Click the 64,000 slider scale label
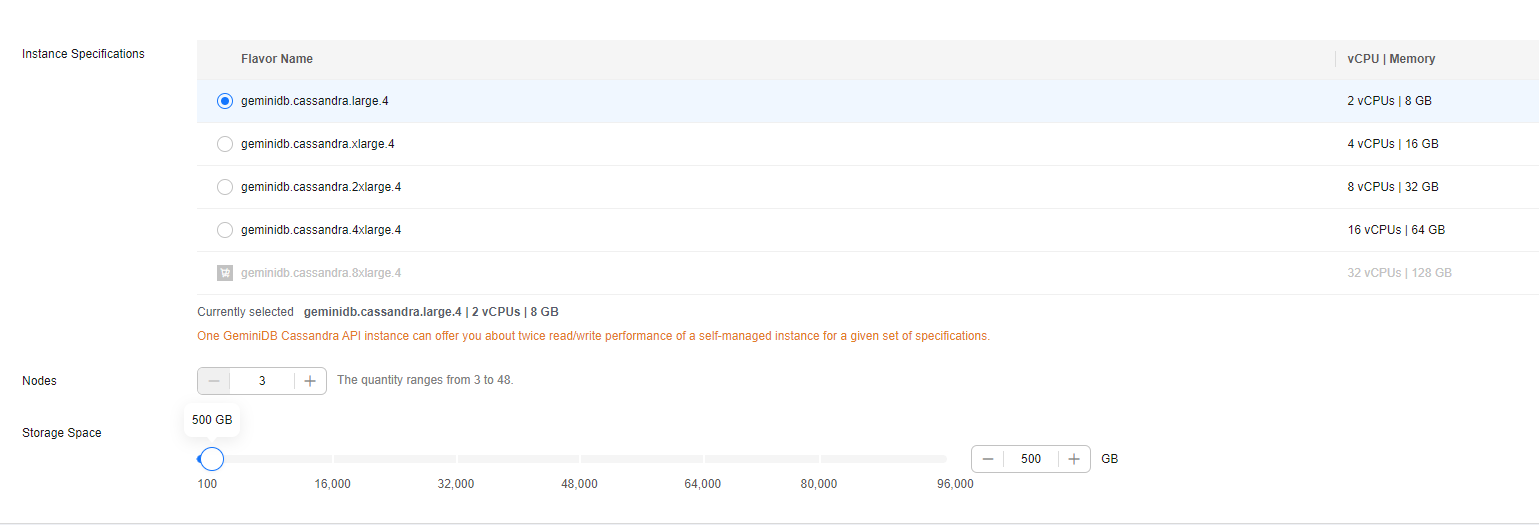Viewport: 1539px width, 525px height. 702,484
